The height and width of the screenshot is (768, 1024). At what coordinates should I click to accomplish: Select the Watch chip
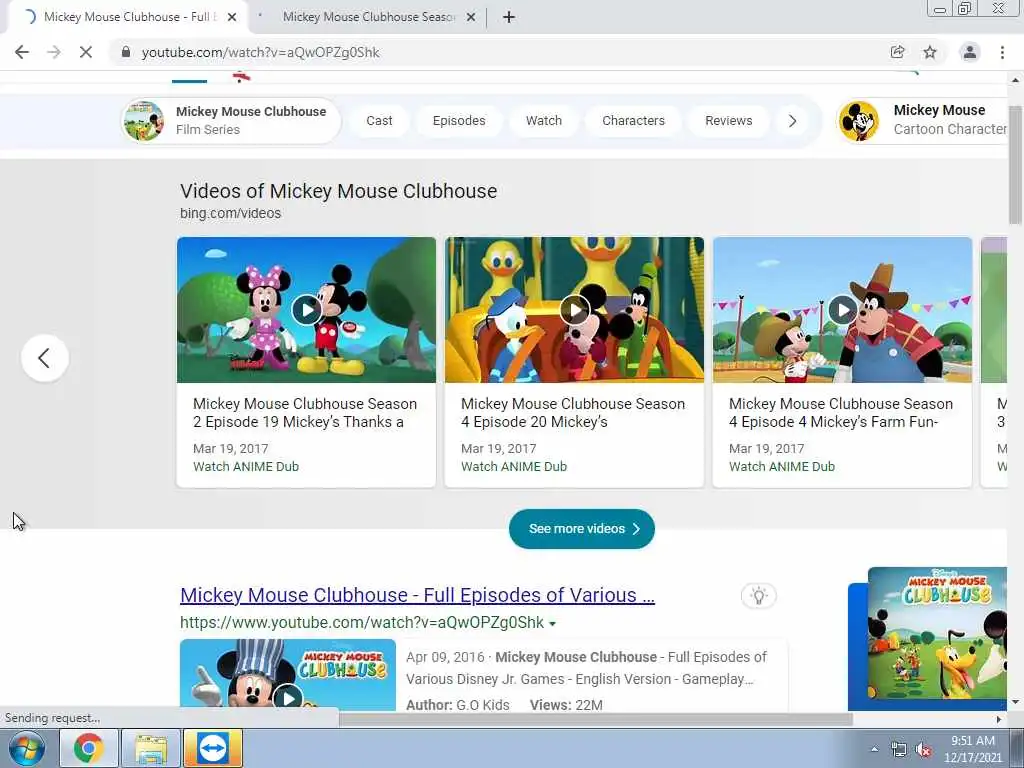[544, 121]
